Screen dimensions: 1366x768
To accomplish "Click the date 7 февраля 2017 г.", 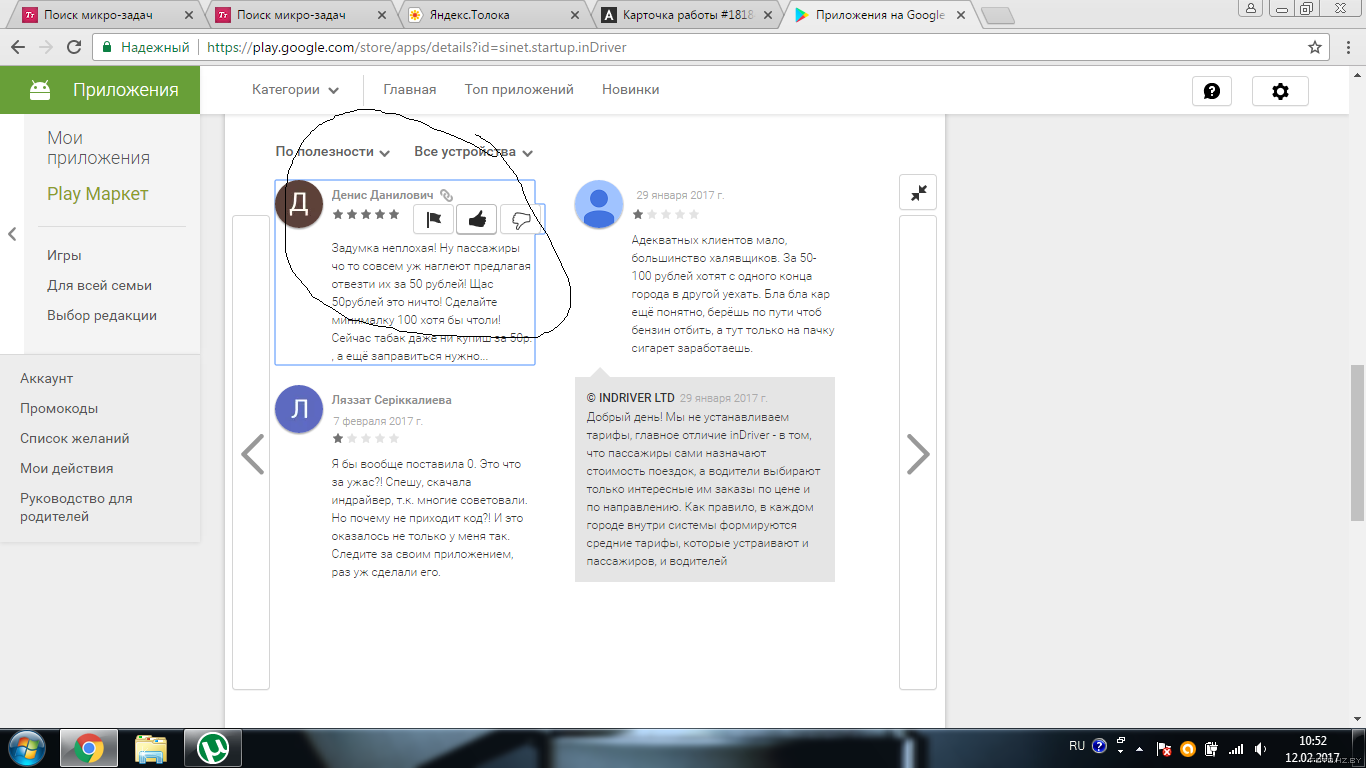I will coord(378,421).
